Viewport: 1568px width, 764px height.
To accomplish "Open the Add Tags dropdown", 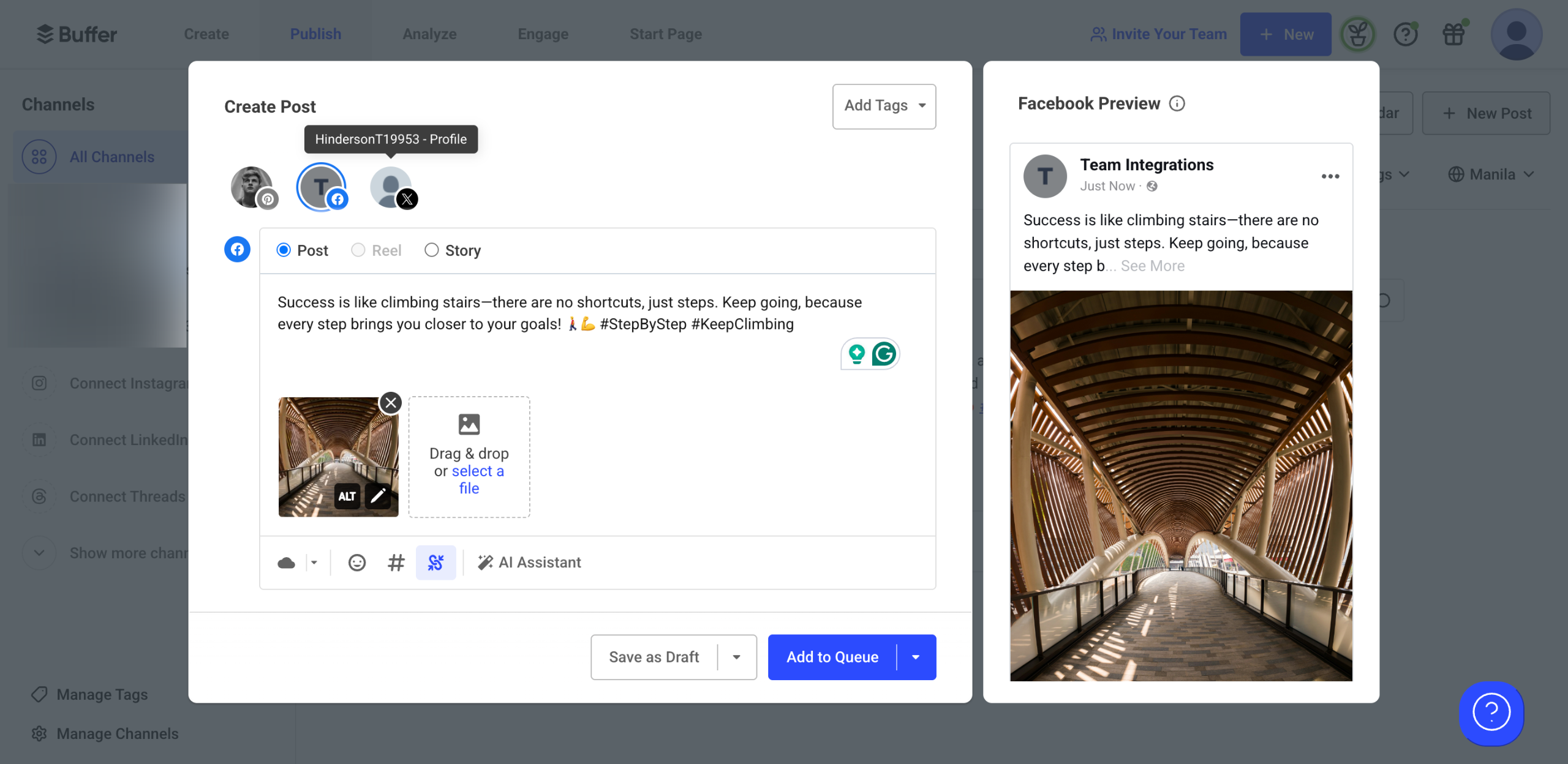I will tap(883, 106).
